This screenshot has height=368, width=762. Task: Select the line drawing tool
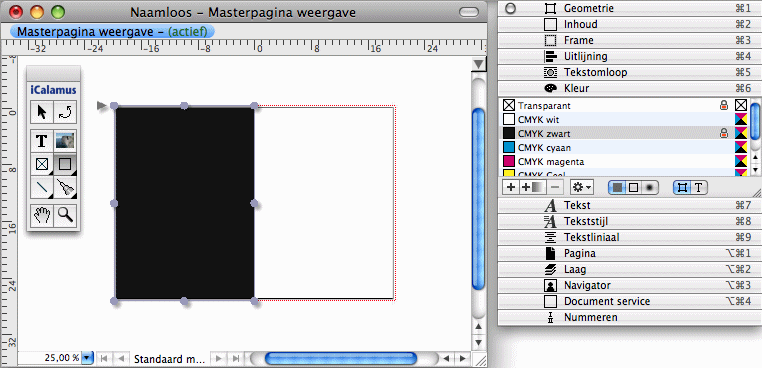42,187
